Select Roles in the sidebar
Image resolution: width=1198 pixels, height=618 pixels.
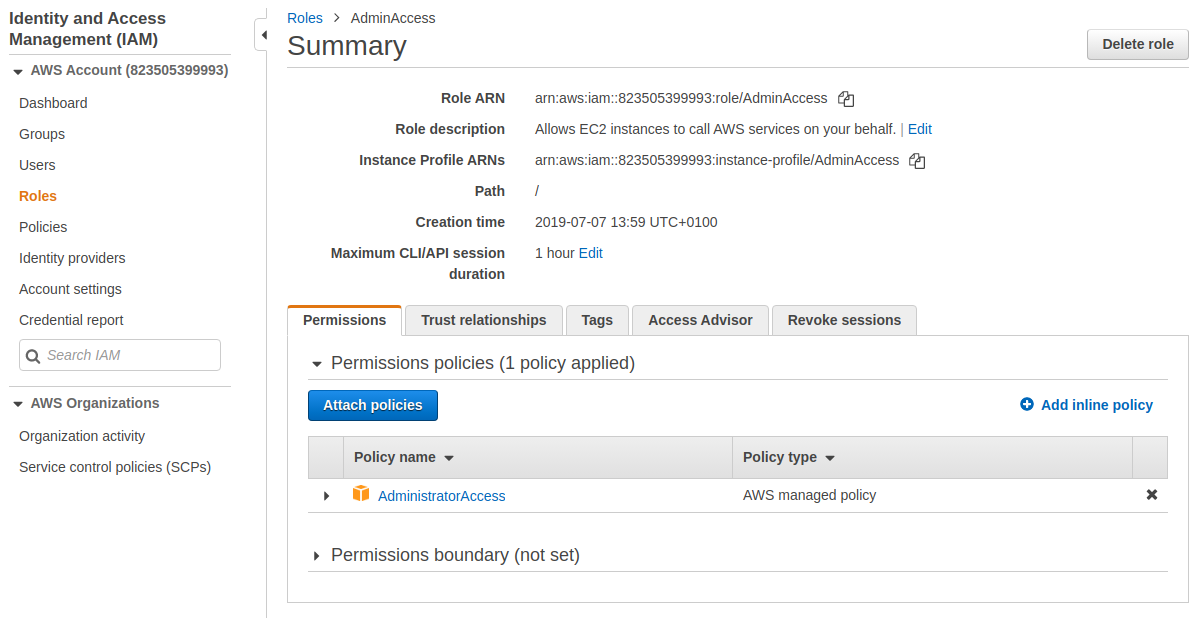coord(38,196)
